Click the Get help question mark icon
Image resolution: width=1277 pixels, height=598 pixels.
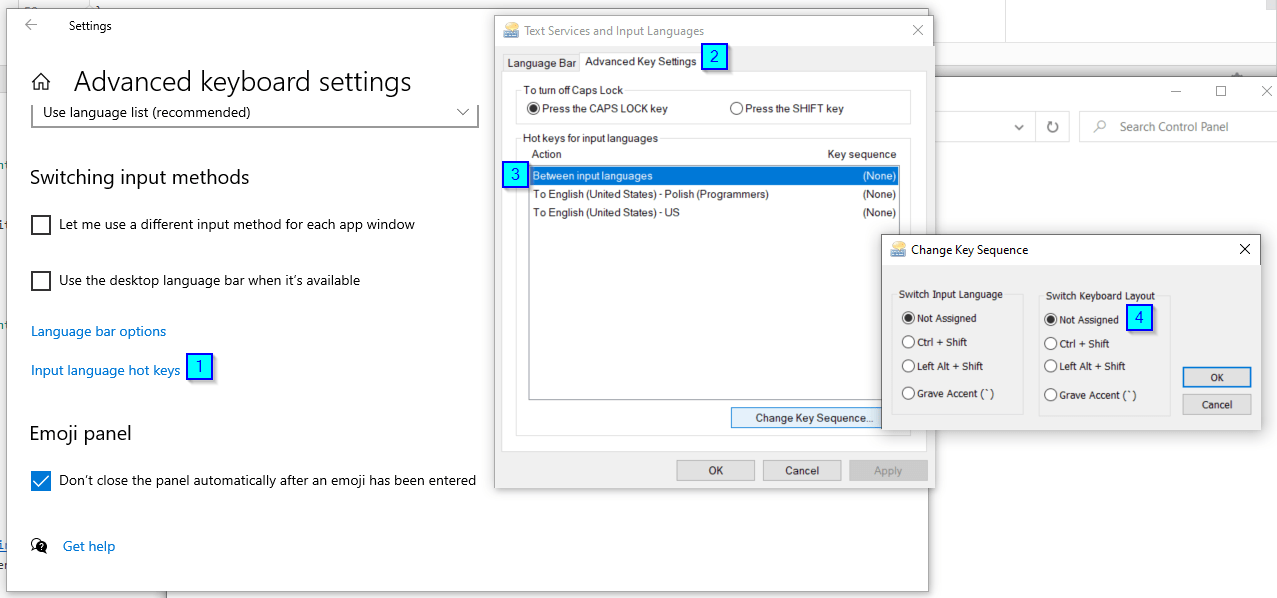pyautogui.click(x=38, y=546)
